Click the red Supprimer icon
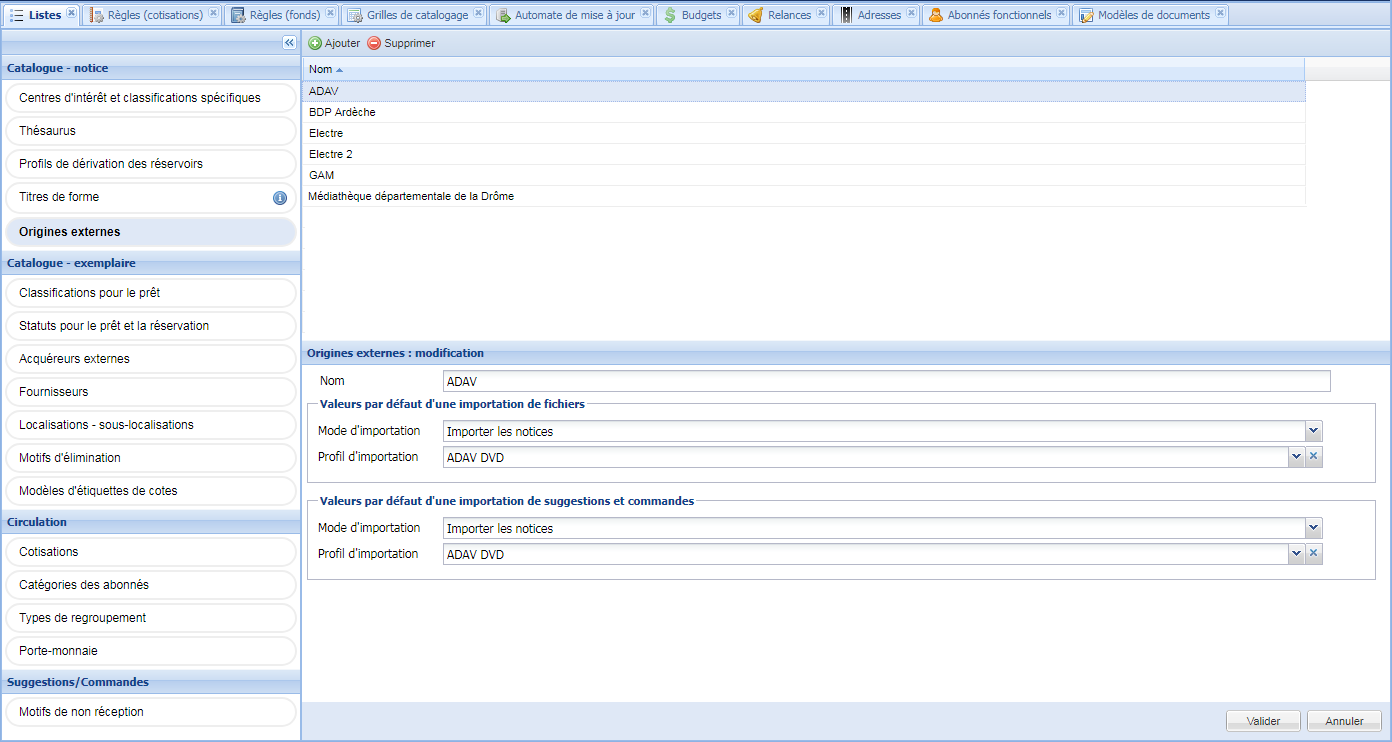 374,44
